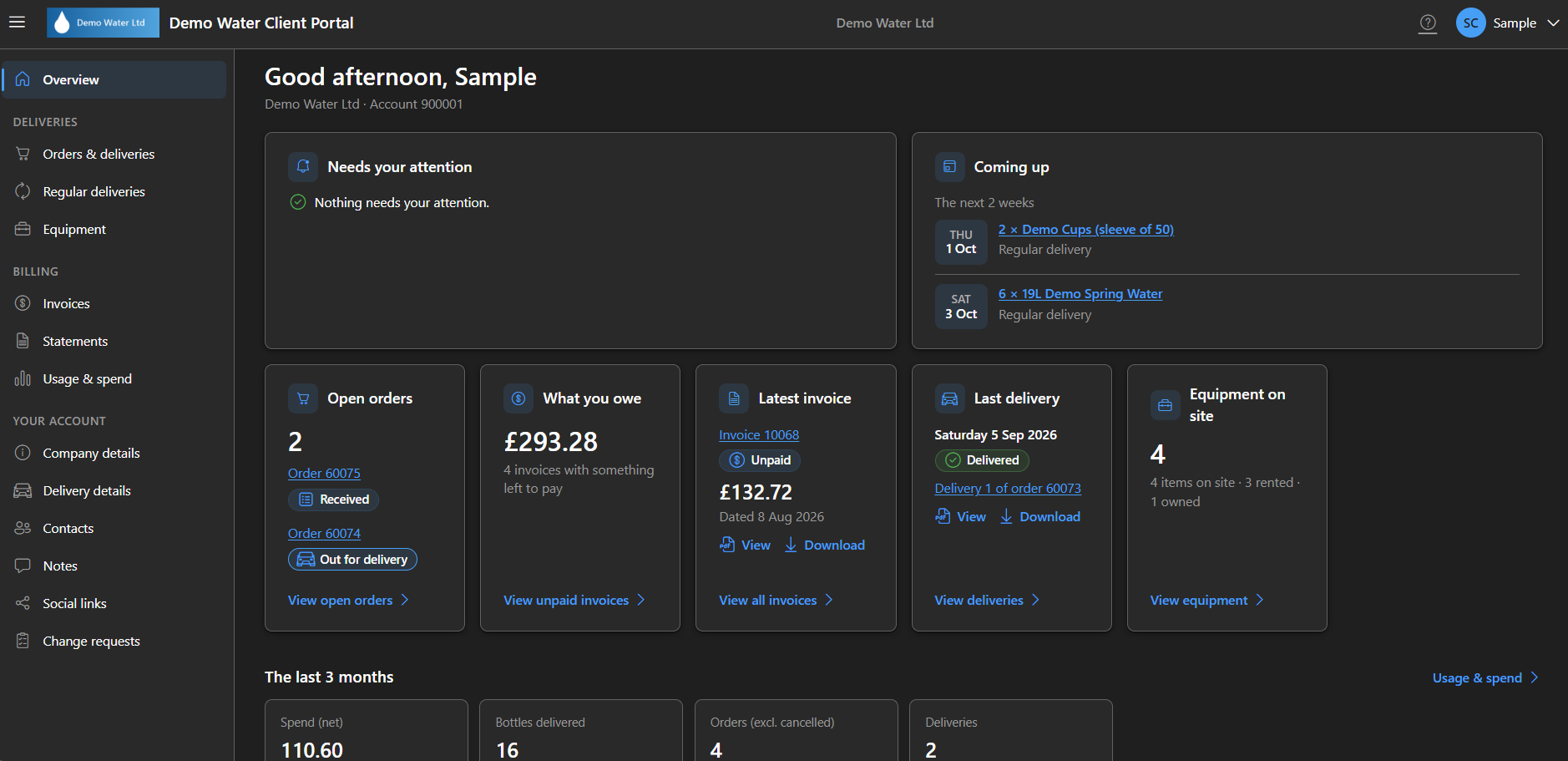1568x761 pixels.
Task: Select Regular deliveries in sidebar
Action: 114,191
